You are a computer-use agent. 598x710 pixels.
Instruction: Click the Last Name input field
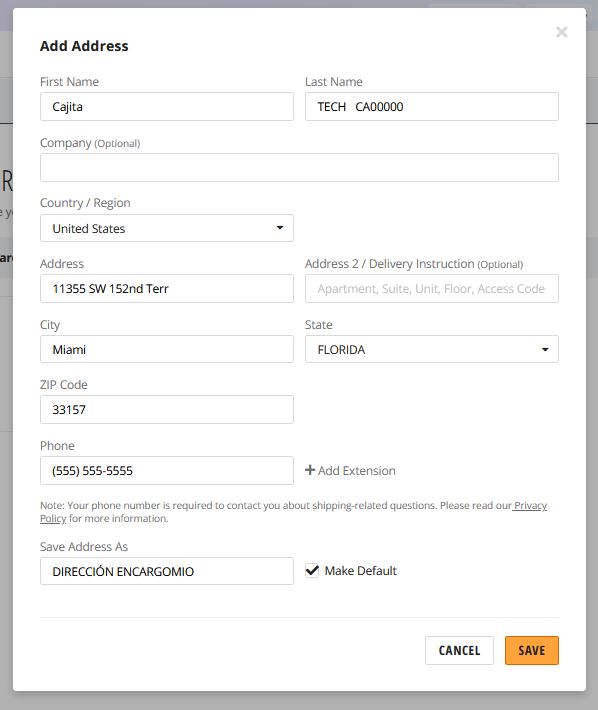point(431,107)
